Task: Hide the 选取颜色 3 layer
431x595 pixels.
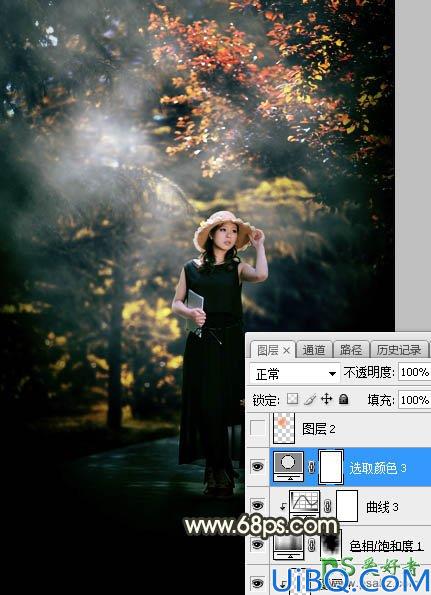Action: coord(258,466)
